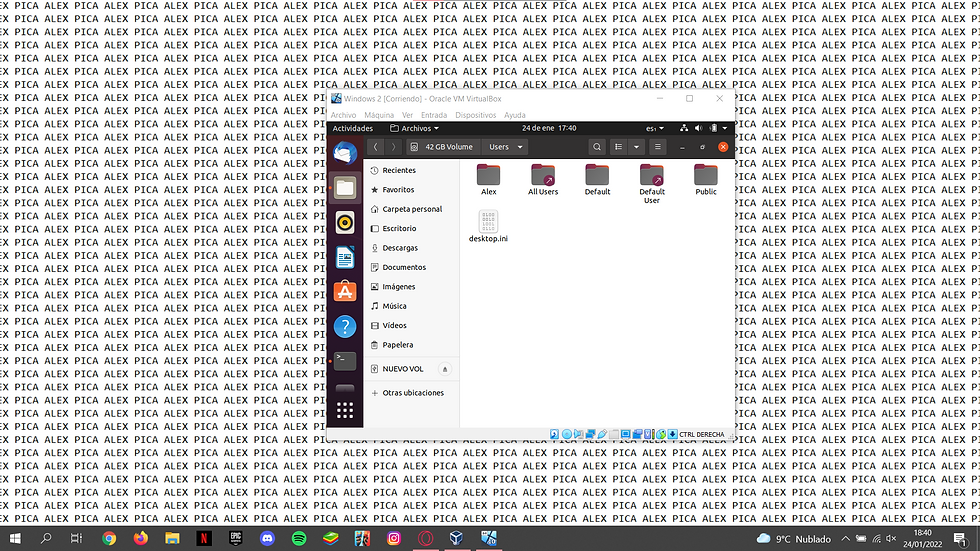
Task: Expand the Users path dropdown
Action: coord(519,147)
